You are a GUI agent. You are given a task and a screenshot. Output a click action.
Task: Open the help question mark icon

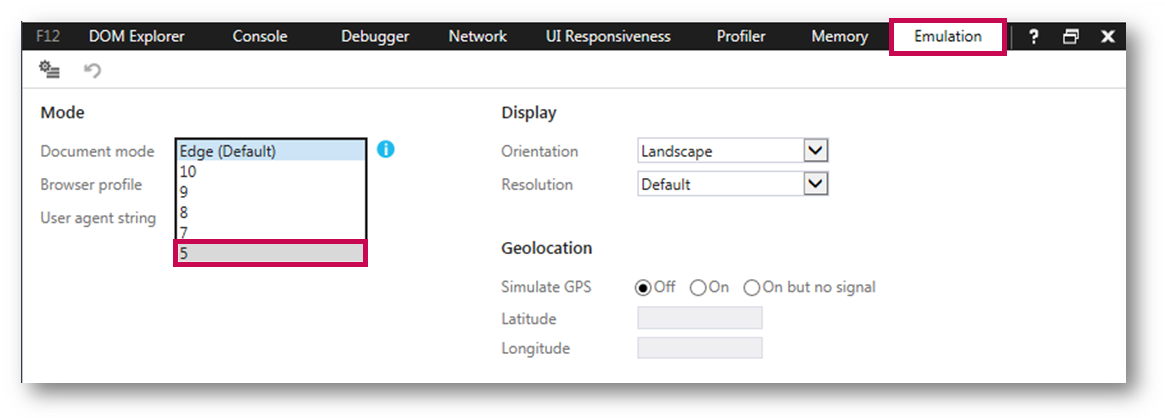[x=1033, y=36]
